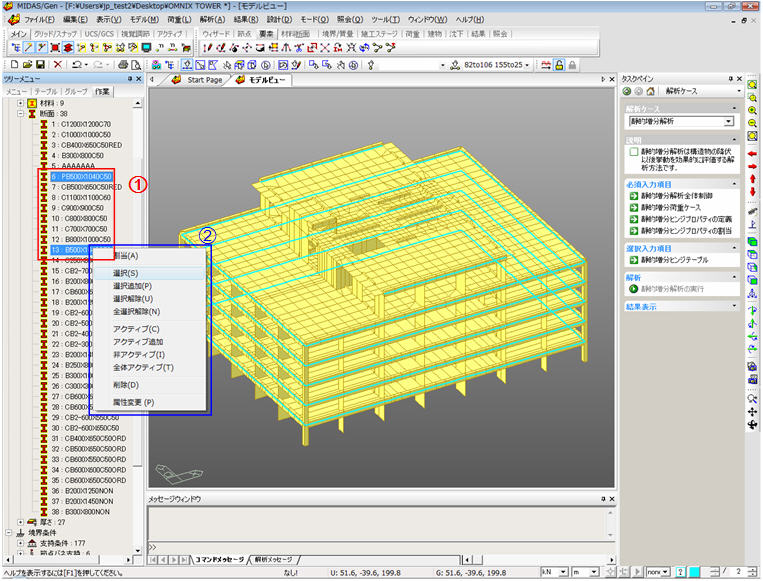Image resolution: width=763 pixels, height=581 pixels.
Task: Select the グループ tree menu tab
Action: tap(76, 91)
